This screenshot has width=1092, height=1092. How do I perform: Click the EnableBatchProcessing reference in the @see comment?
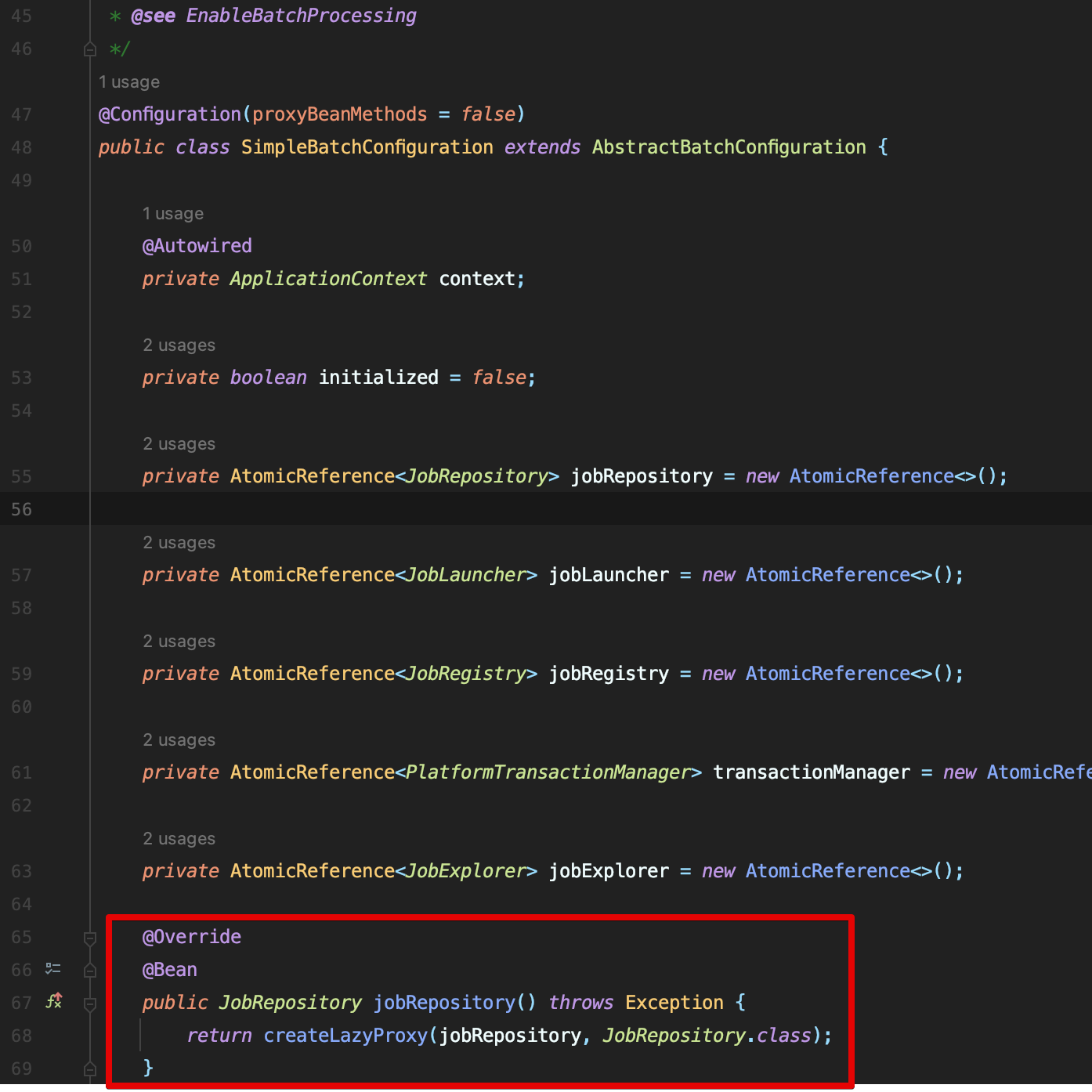click(x=302, y=16)
